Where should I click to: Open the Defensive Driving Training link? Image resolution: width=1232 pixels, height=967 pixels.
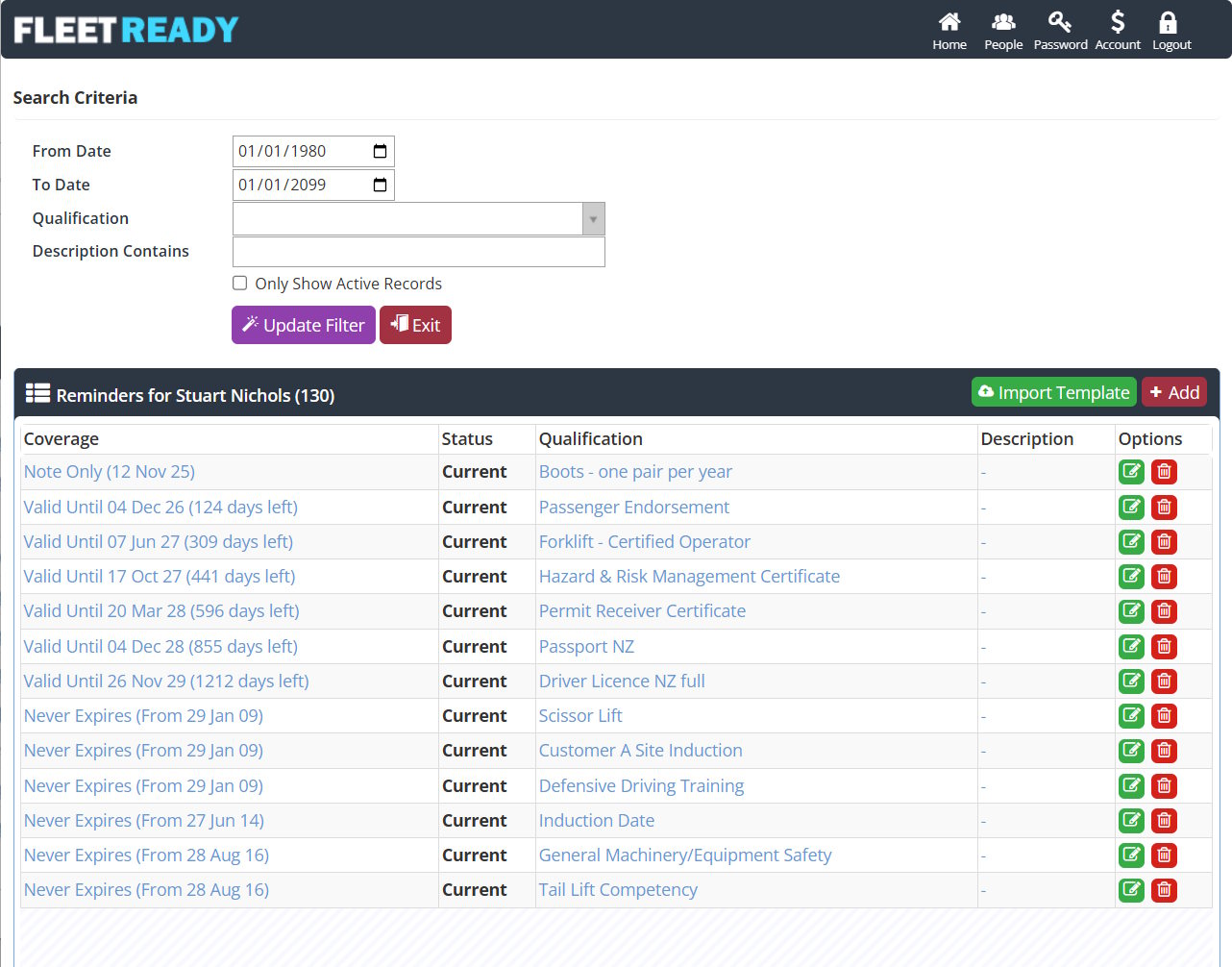(641, 785)
